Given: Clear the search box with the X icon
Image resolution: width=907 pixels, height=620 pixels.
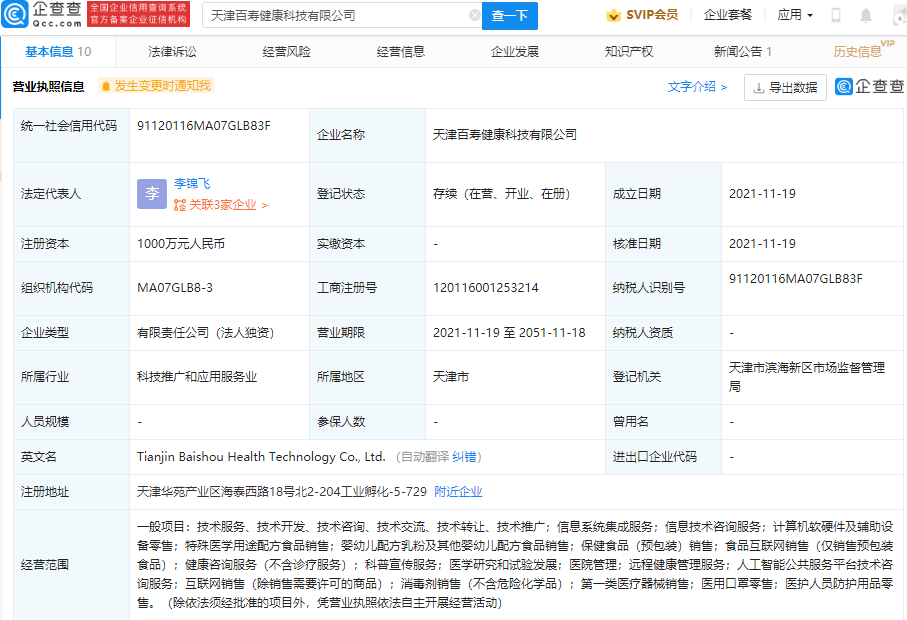Looking at the screenshot, I should (x=474, y=16).
